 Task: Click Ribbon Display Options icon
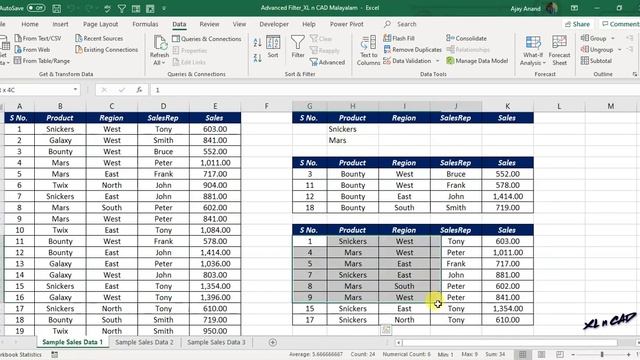coord(574,8)
